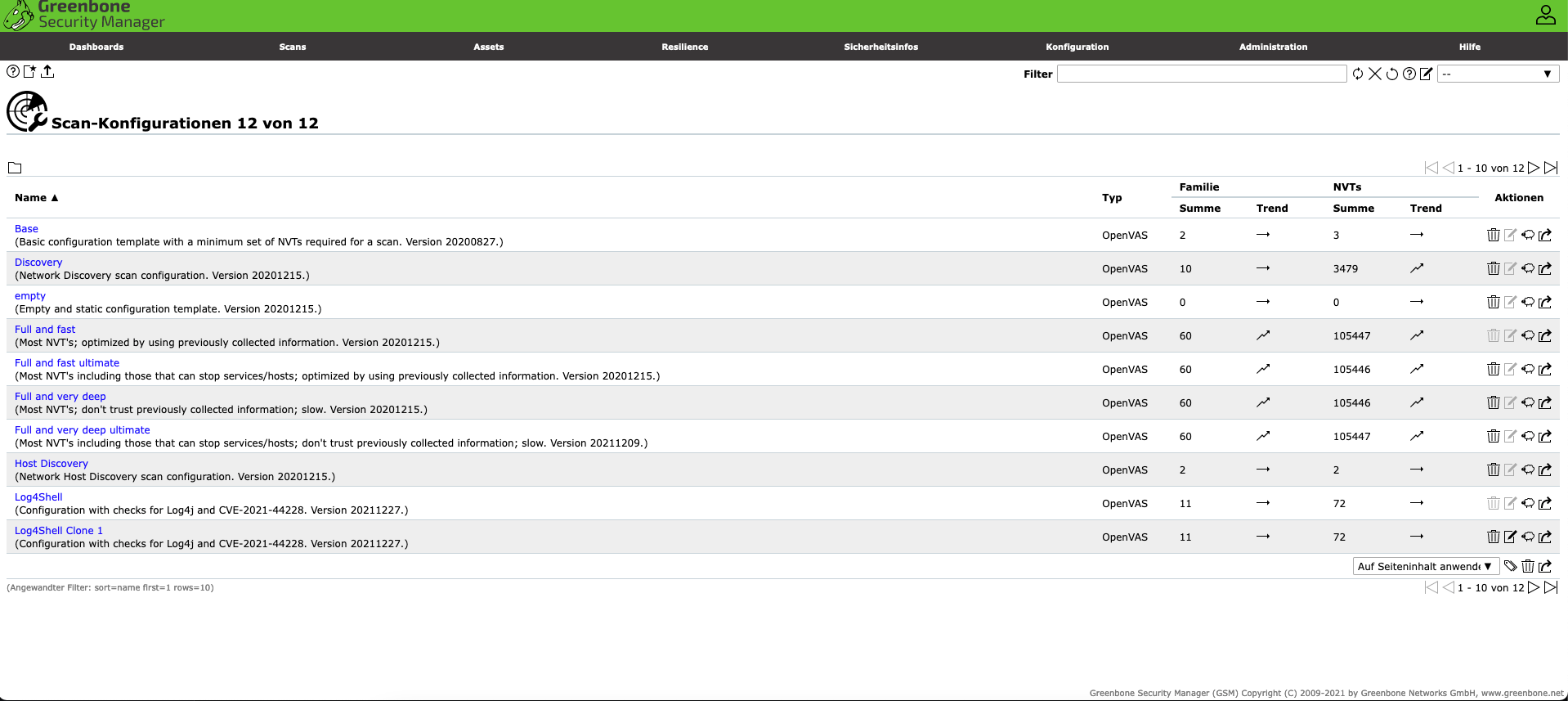The image size is (1568, 701).
Task: Open Full and very deep link
Action: (x=60, y=397)
